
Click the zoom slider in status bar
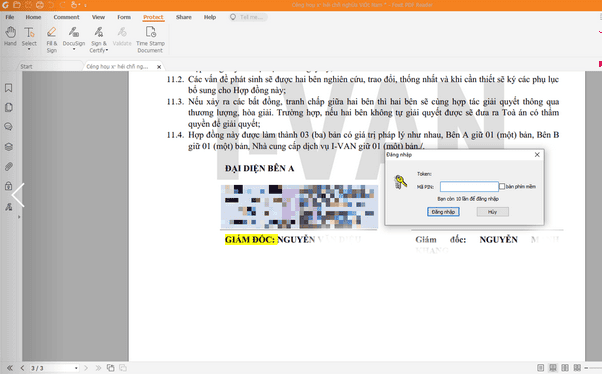point(593,368)
